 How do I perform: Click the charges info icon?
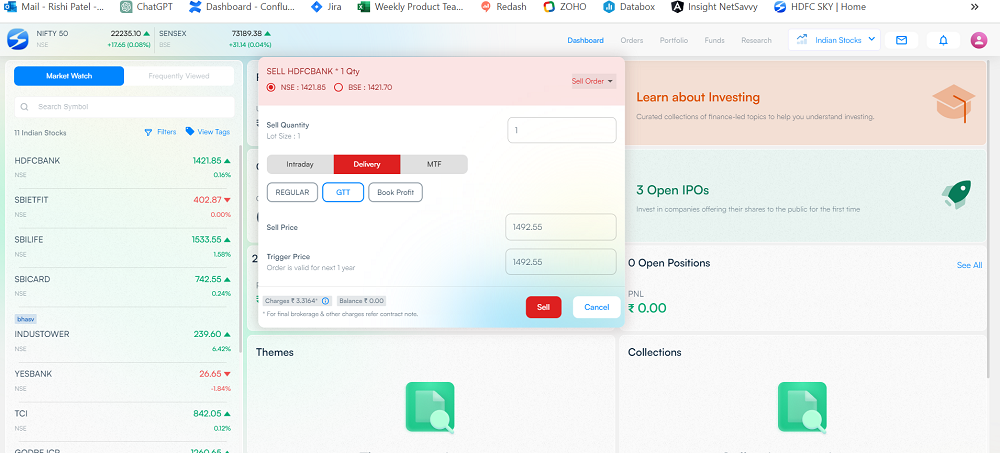[325, 301]
